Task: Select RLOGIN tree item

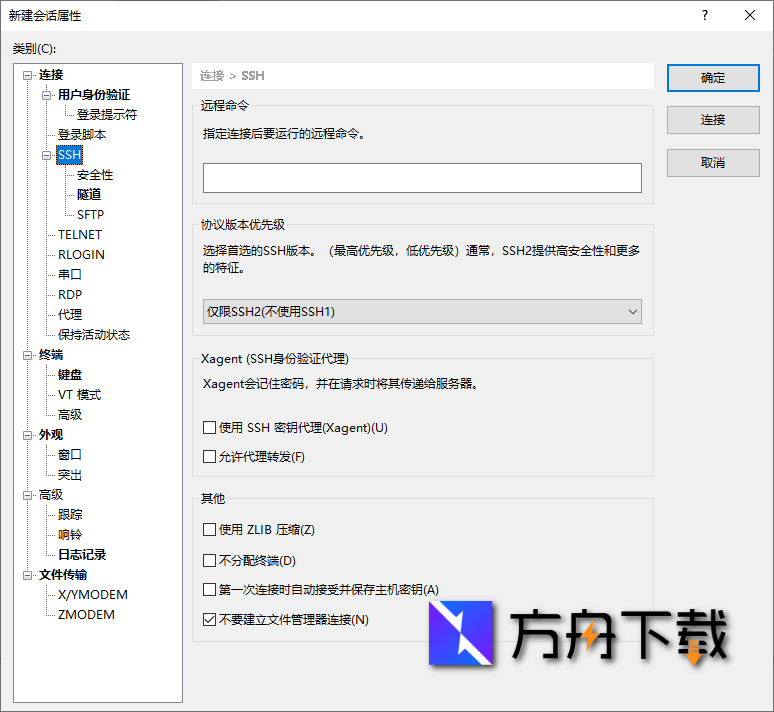Action: click(81, 255)
